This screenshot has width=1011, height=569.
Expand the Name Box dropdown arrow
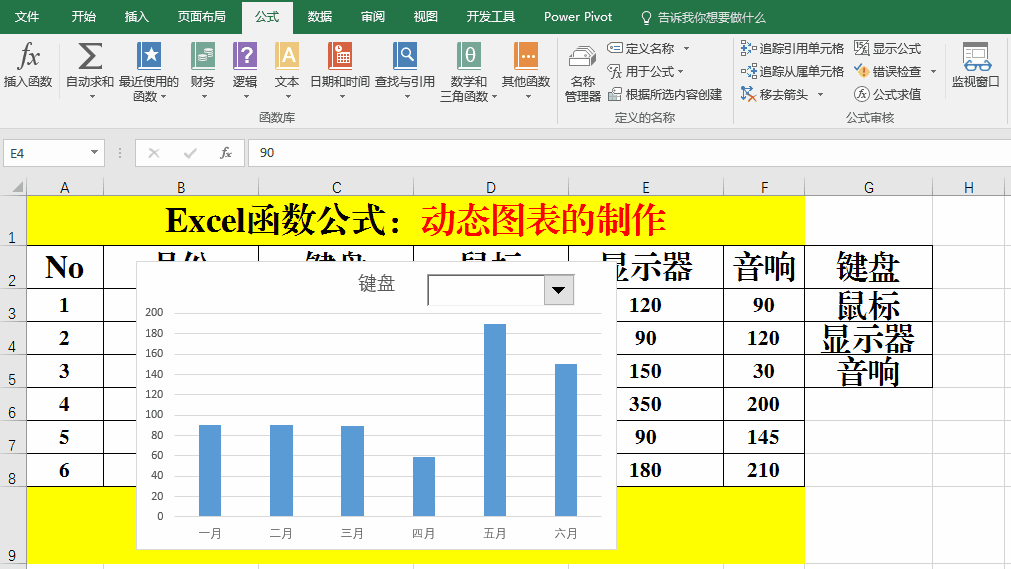click(94, 153)
